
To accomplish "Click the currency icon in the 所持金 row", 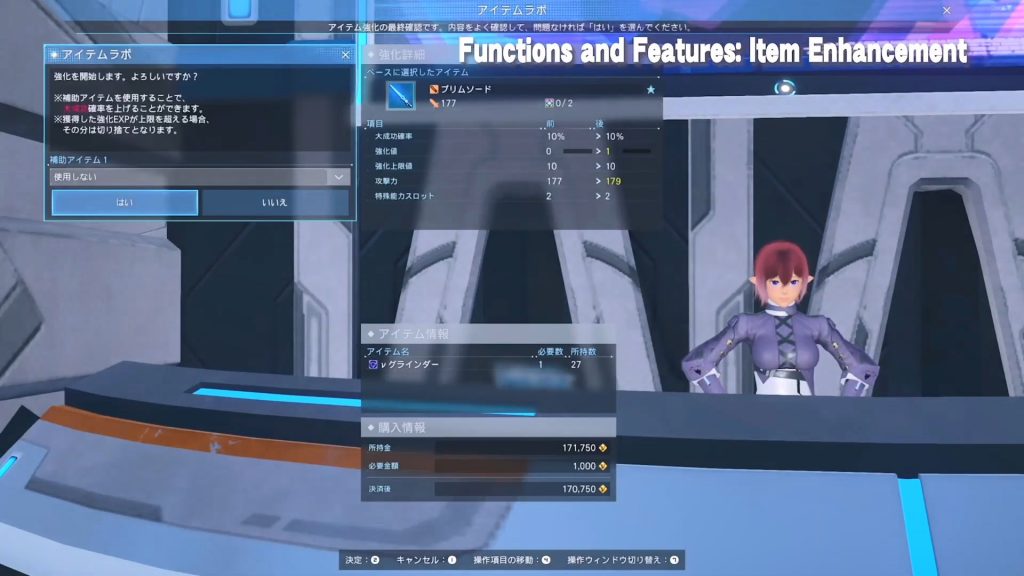I will coord(603,448).
